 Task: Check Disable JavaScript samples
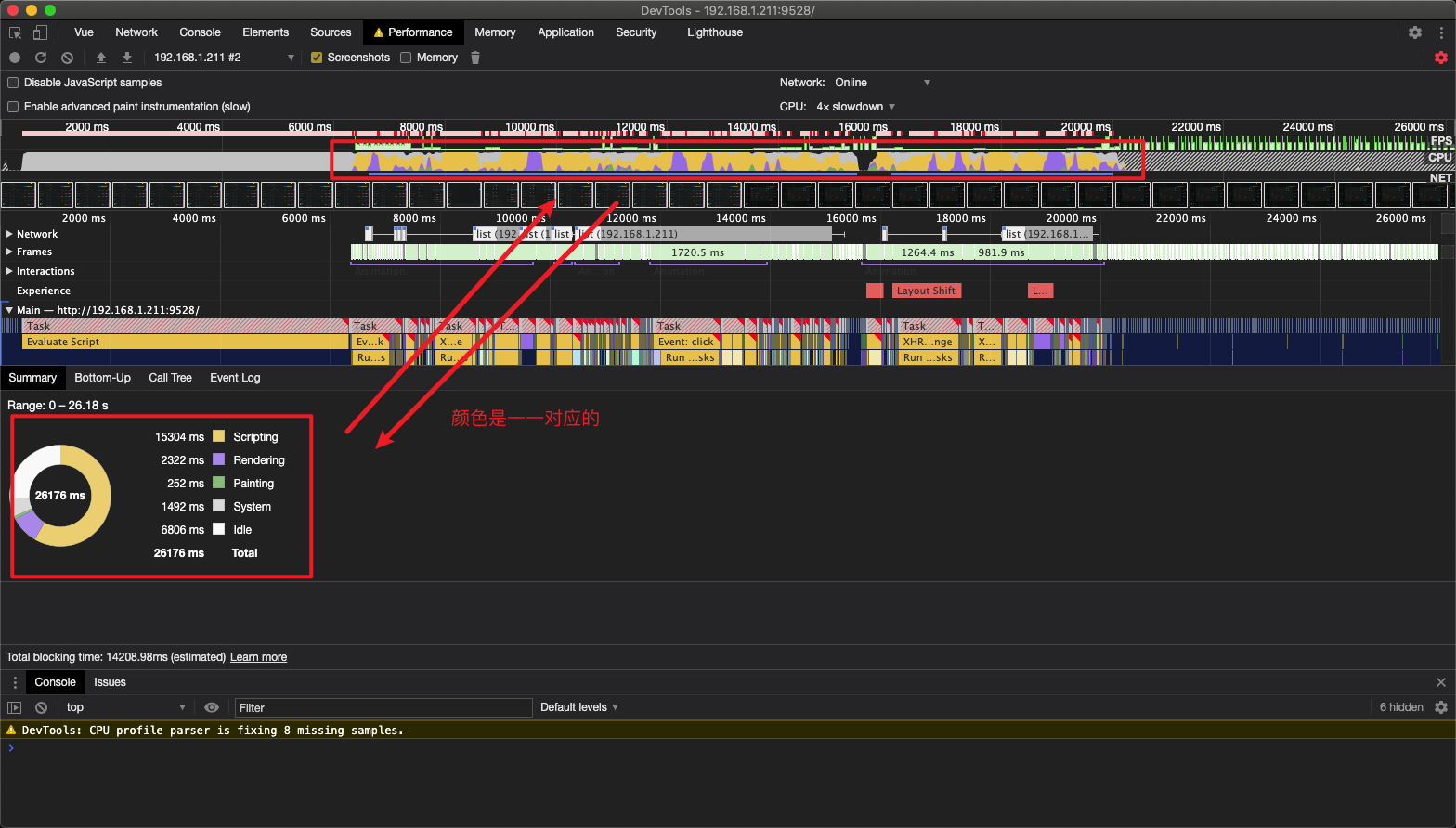point(13,83)
